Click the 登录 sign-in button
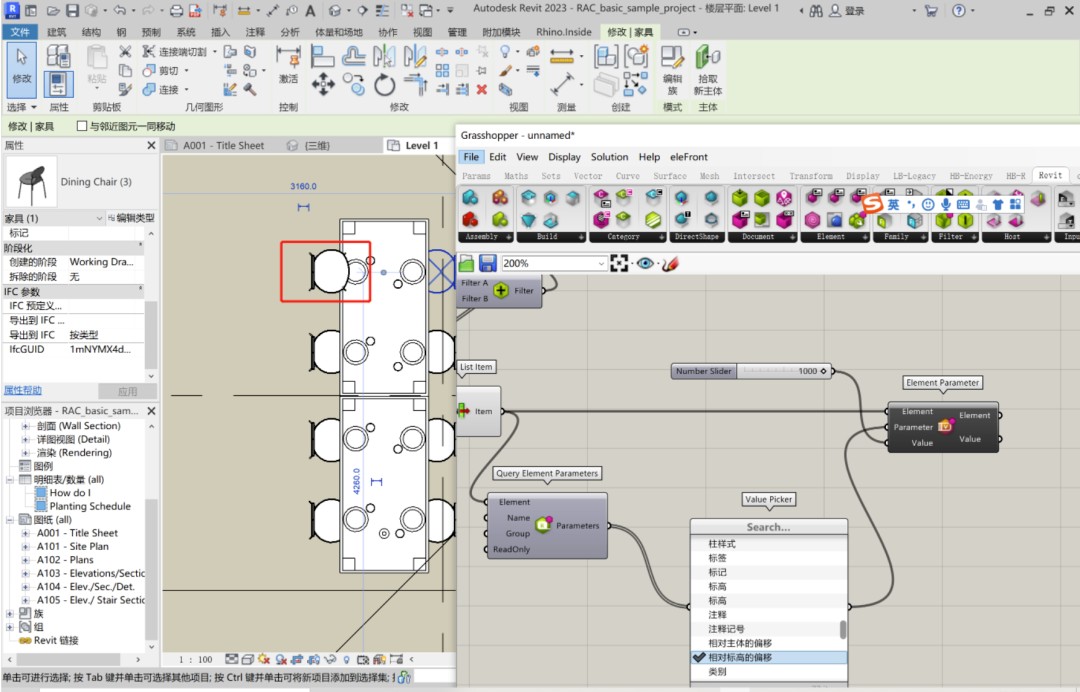 [847, 10]
